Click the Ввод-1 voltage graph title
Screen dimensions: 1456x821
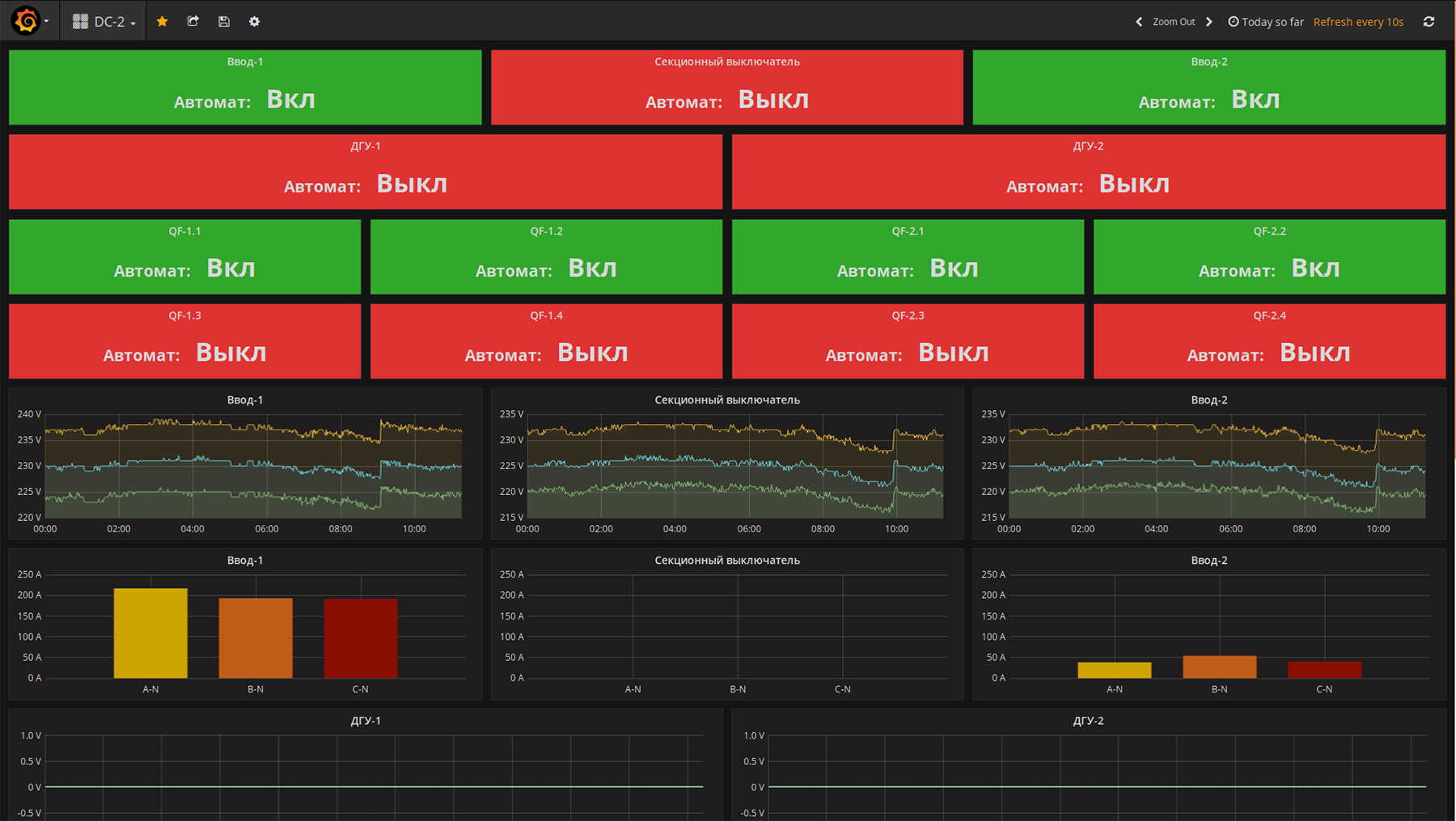245,400
